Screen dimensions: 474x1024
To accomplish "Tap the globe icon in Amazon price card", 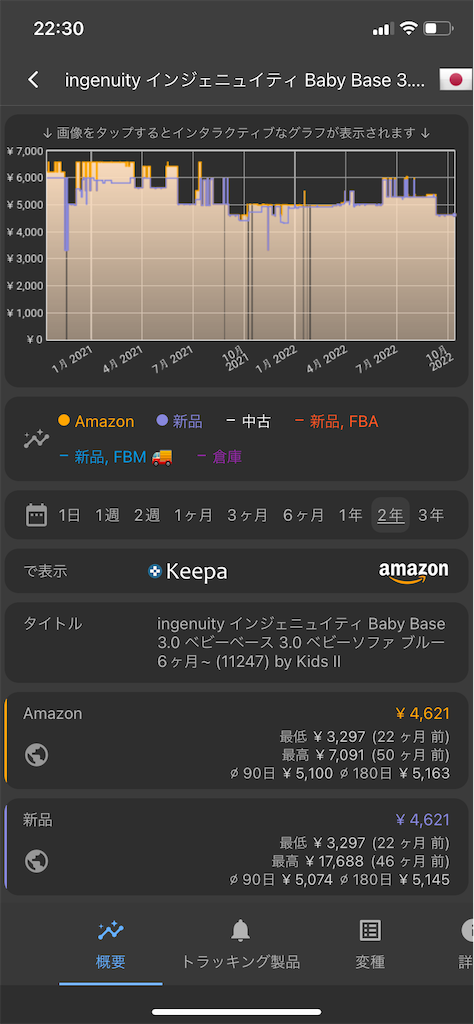I will pos(37,755).
